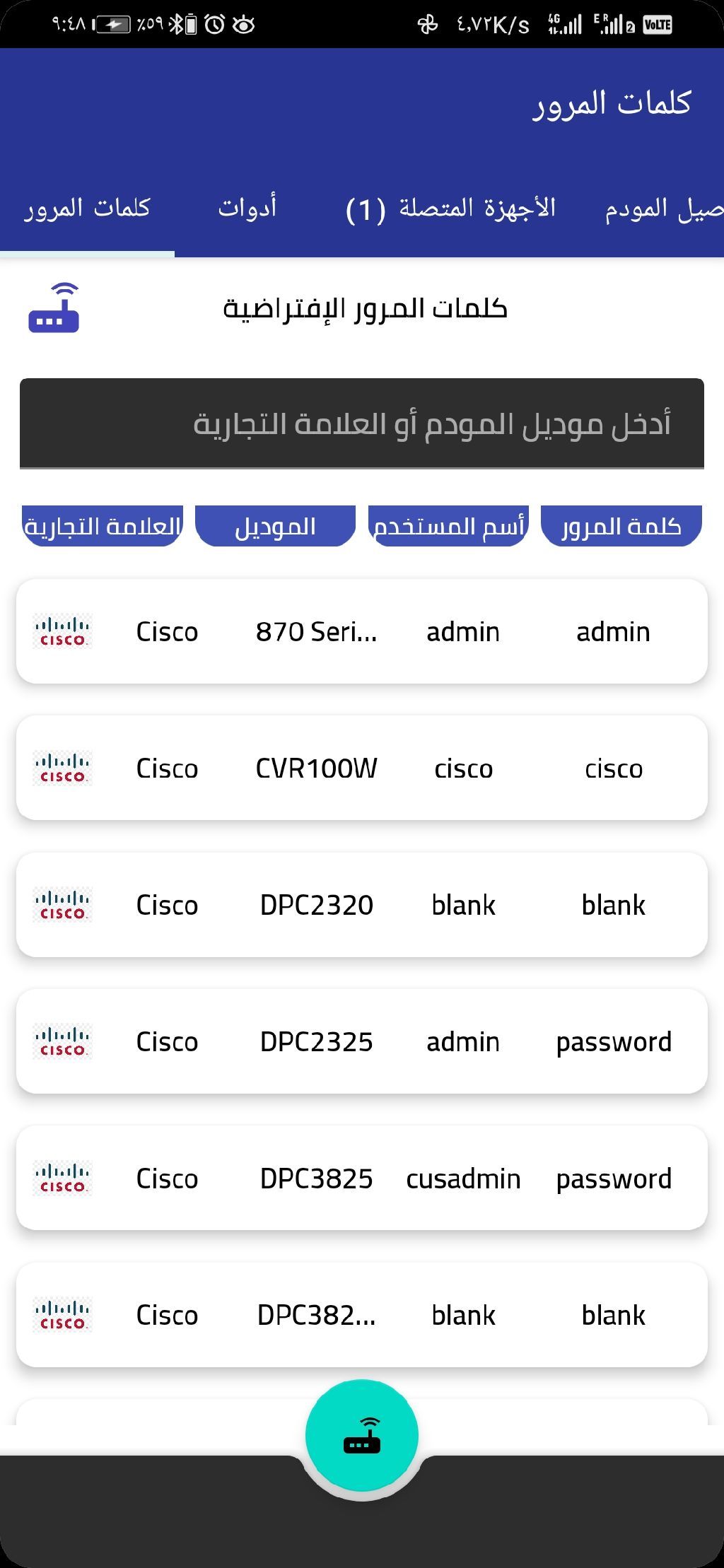The image size is (724, 1568).
Task: Tap Cisco logo in 870 Series row
Action: tap(63, 631)
